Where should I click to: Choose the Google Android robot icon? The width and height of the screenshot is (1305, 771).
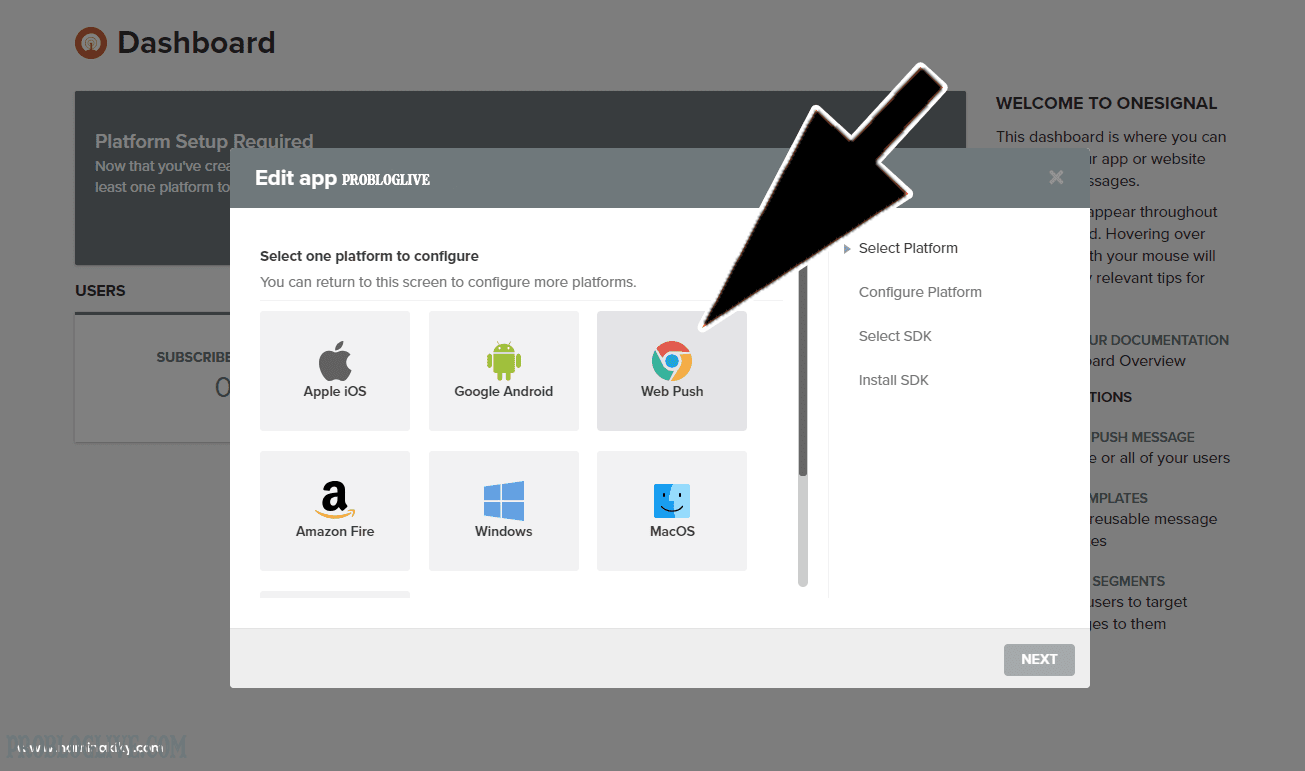(x=503, y=360)
